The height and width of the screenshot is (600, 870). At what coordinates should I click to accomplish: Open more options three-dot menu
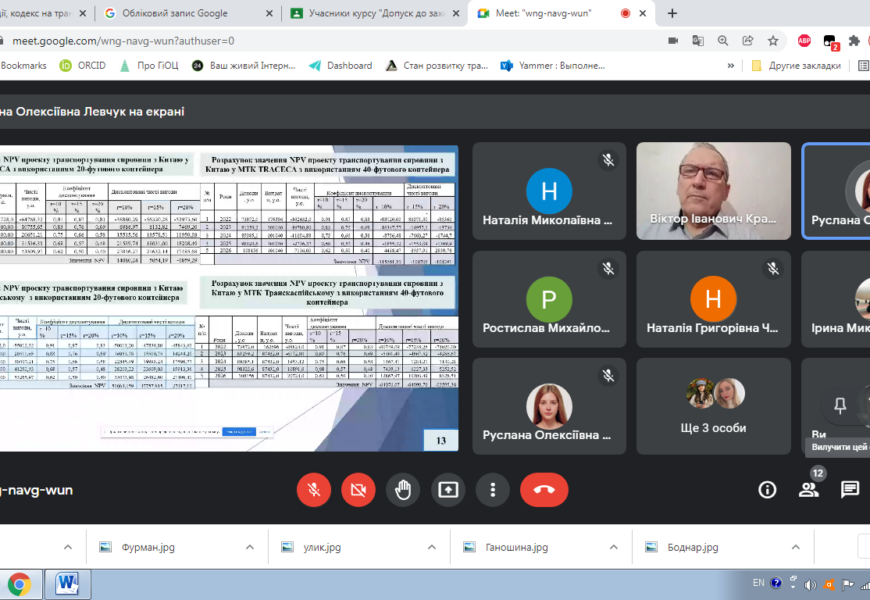click(x=493, y=489)
